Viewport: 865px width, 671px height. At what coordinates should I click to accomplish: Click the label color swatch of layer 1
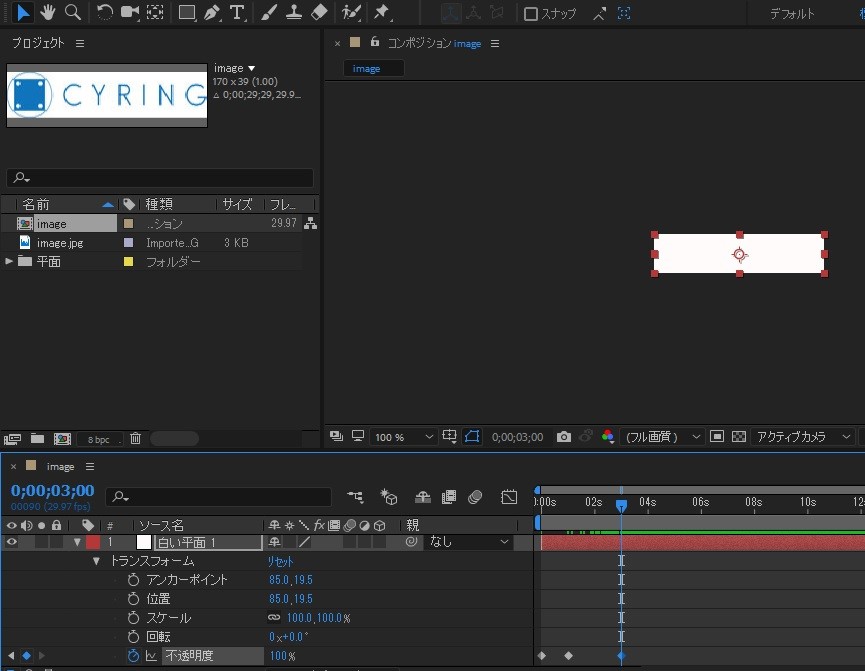[x=93, y=542]
